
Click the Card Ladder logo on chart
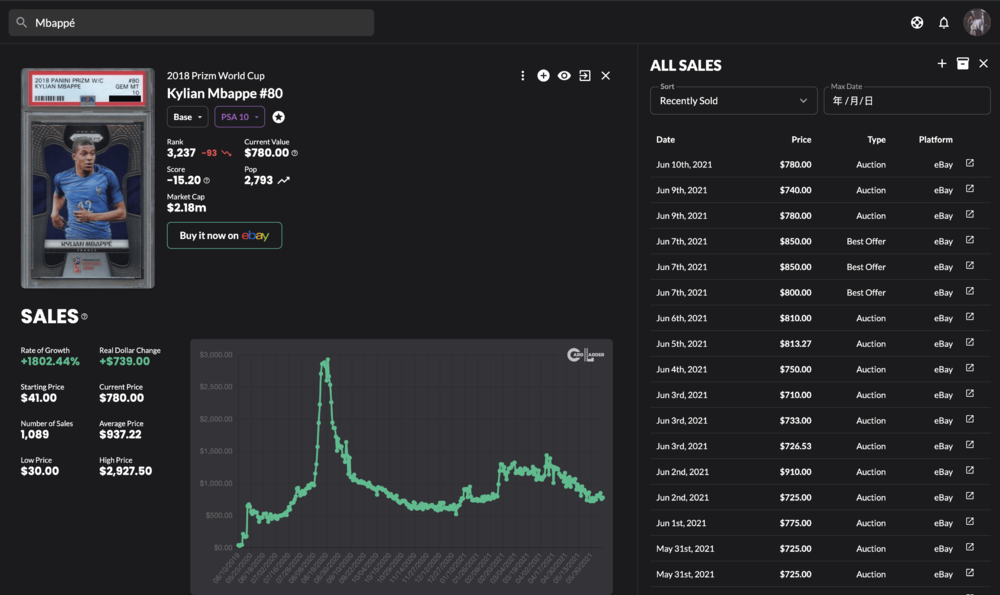585,355
